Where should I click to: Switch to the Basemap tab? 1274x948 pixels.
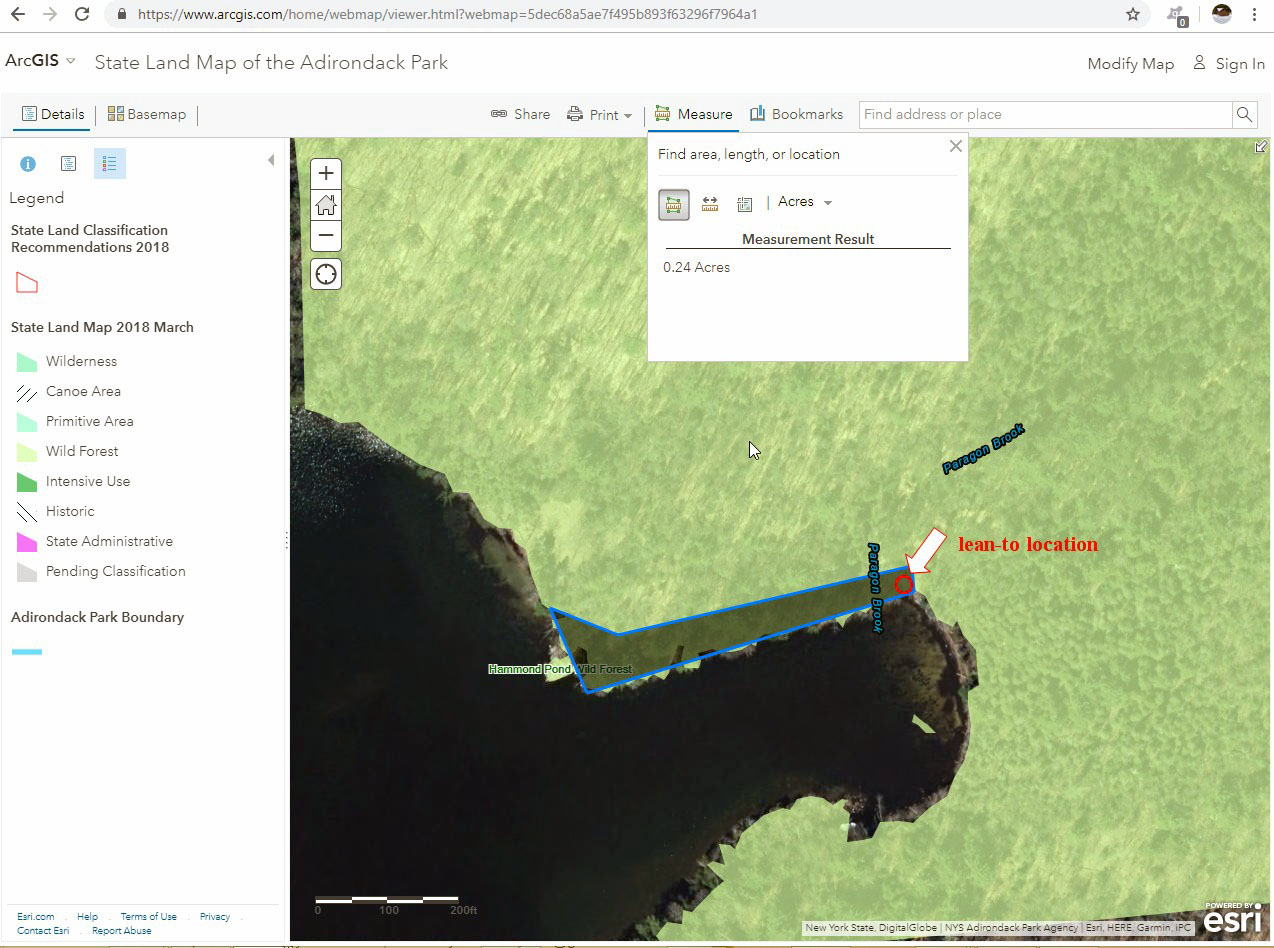(147, 114)
